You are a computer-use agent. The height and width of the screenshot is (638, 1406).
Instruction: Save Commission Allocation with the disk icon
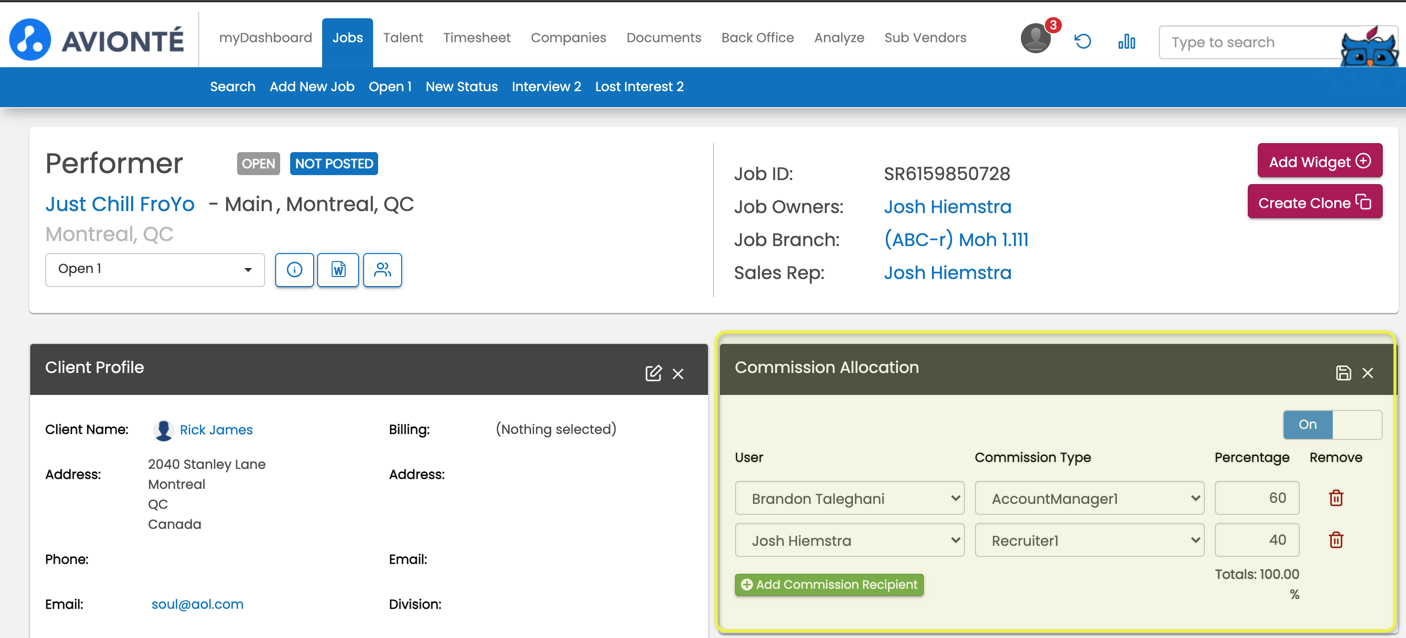pyautogui.click(x=1343, y=373)
